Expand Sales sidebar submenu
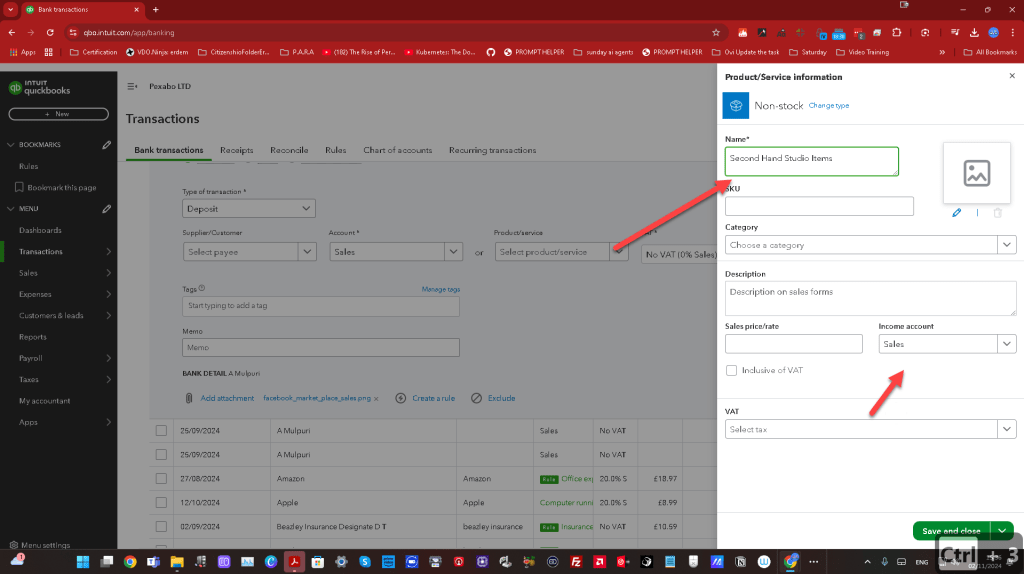This screenshot has height=574, width=1024. (x=108, y=273)
